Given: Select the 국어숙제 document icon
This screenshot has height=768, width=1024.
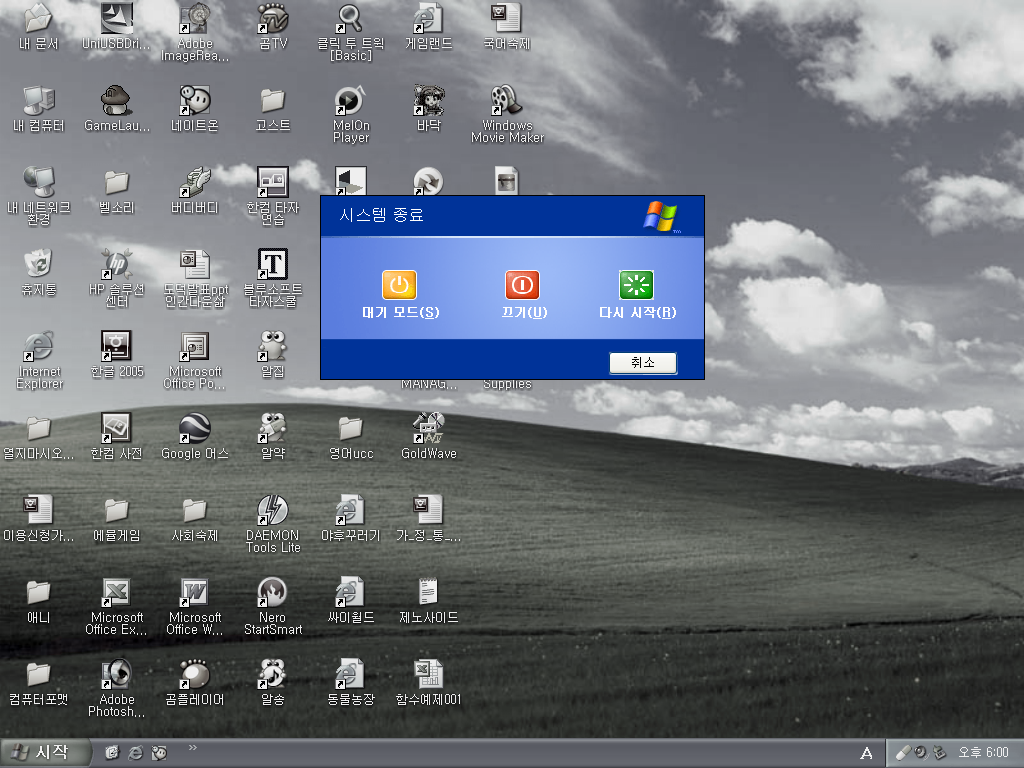Looking at the screenshot, I should click(x=507, y=26).
